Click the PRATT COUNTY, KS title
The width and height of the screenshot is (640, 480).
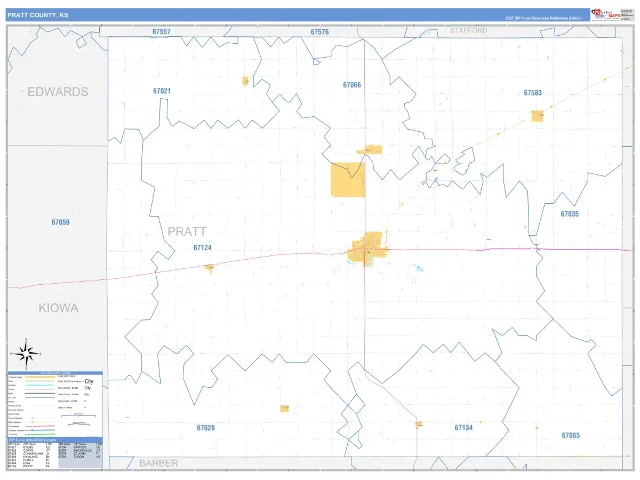[38, 15]
